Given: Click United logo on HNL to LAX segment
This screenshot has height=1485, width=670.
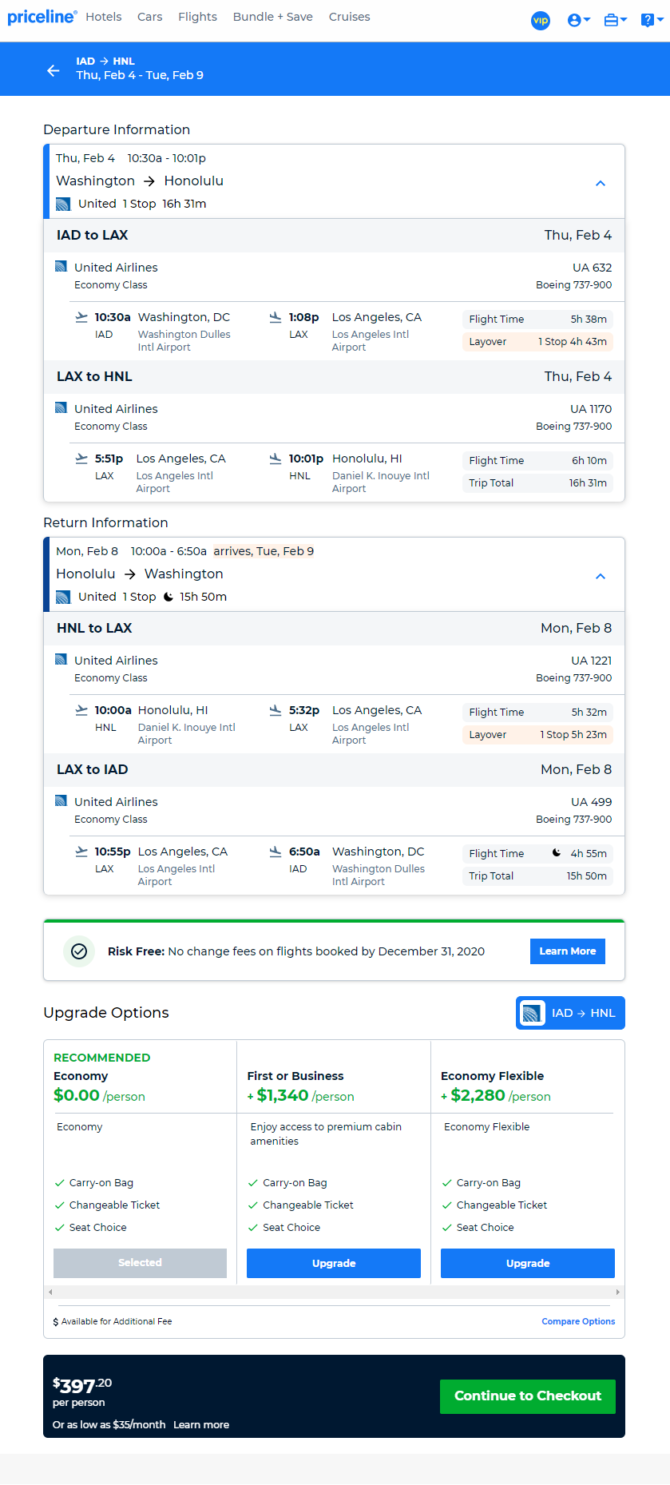Looking at the screenshot, I should point(61,660).
